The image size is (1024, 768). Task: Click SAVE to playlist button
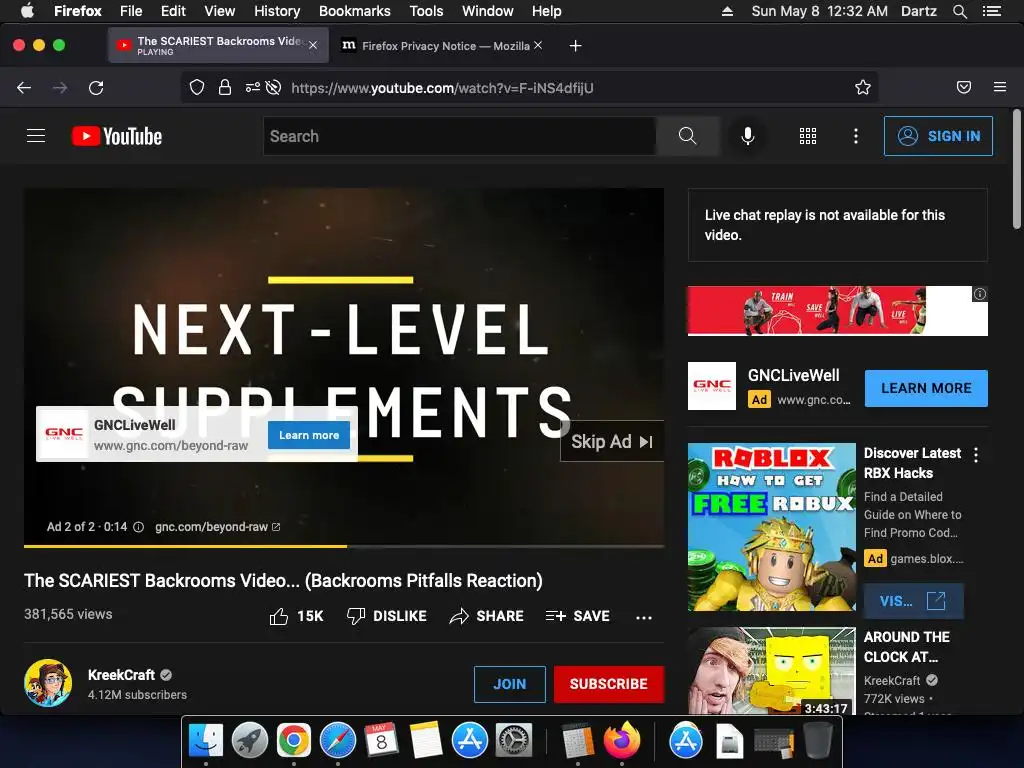577,616
